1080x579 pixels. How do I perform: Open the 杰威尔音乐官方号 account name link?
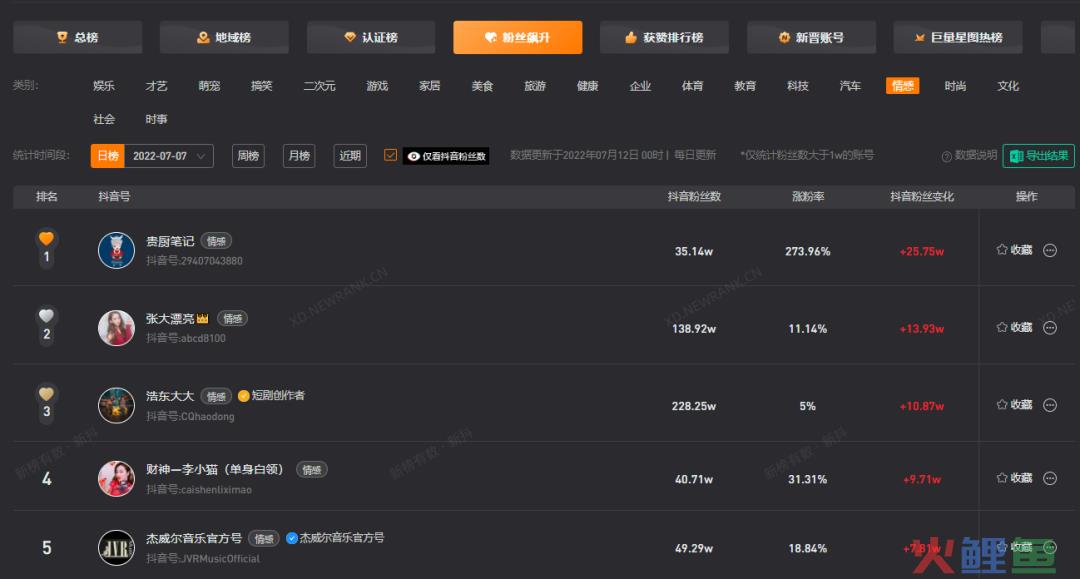pos(194,538)
